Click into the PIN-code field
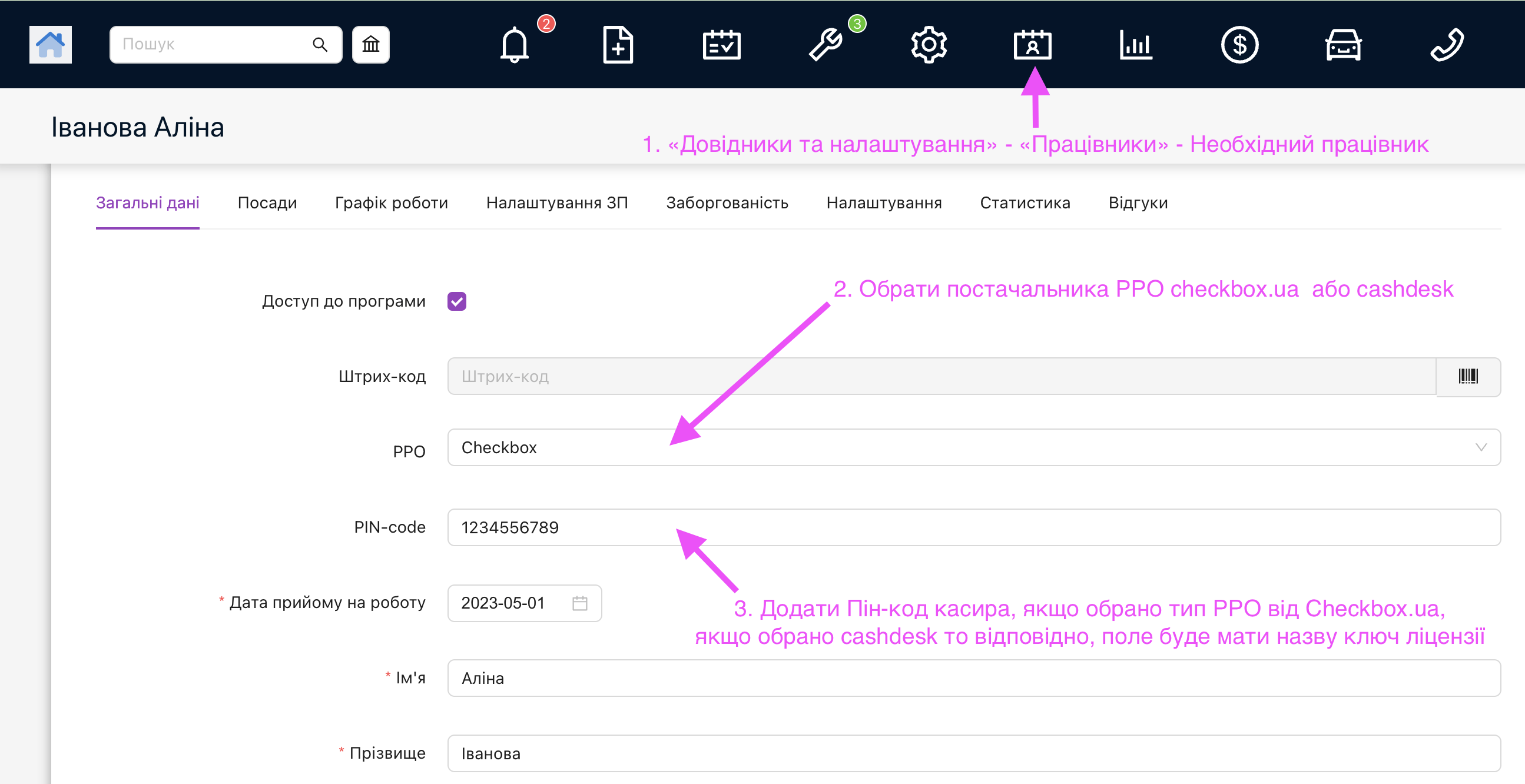The image size is (1525, 784). [973, 527]
